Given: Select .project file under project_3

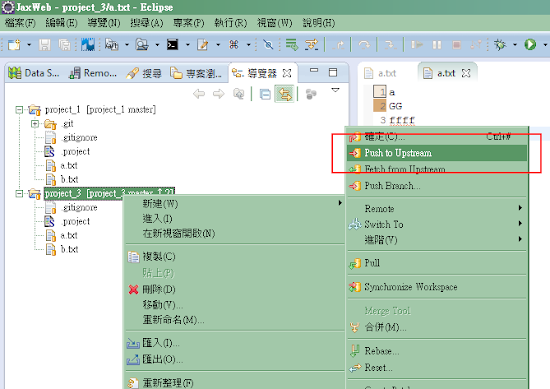Looking at the screenshot, I should (76, 222).
